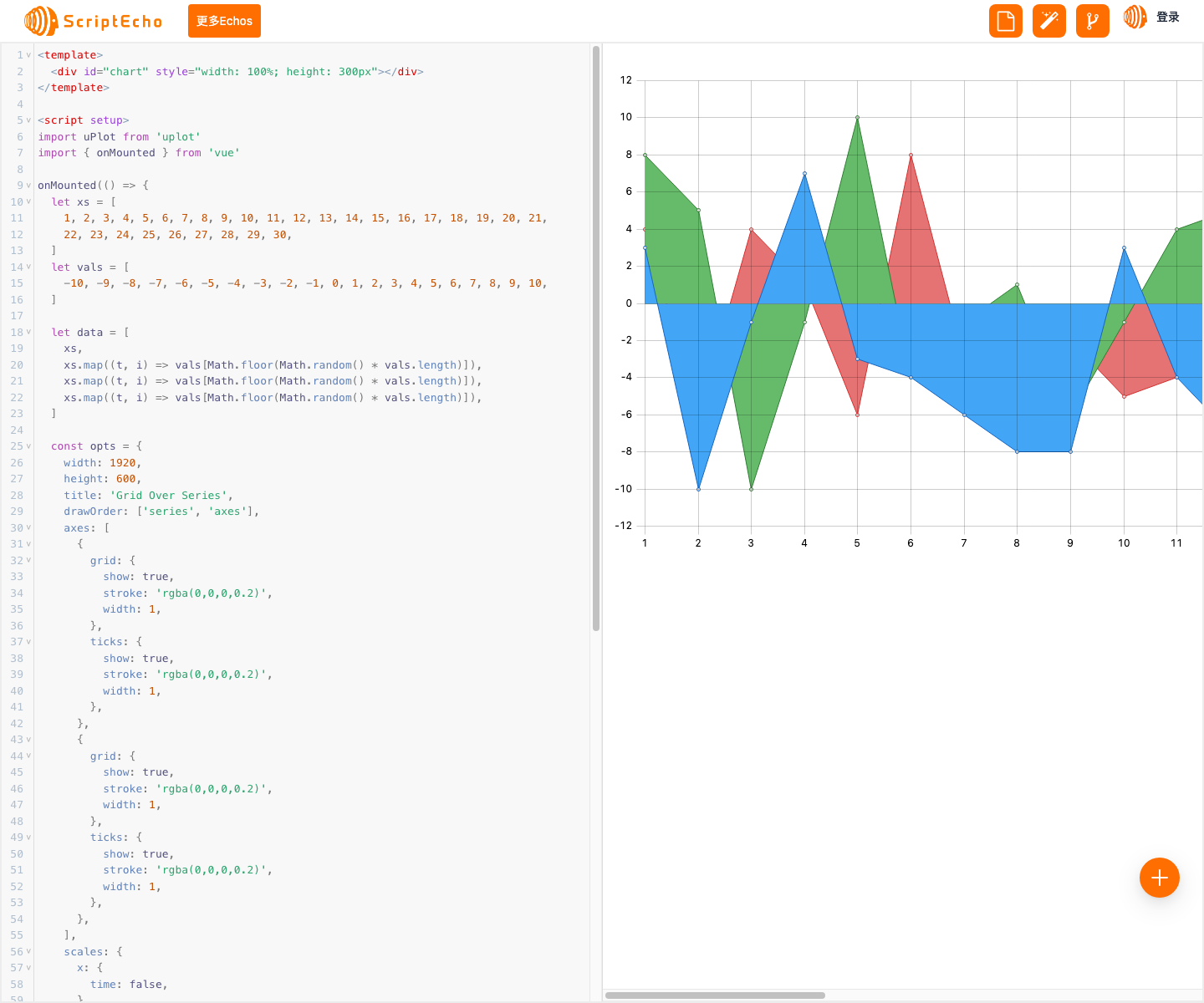Image resolution: width=1204 pixels, height=1003 pixels.
Task: Click x-axis label 5 on the chart
Action: click(857, 543)
